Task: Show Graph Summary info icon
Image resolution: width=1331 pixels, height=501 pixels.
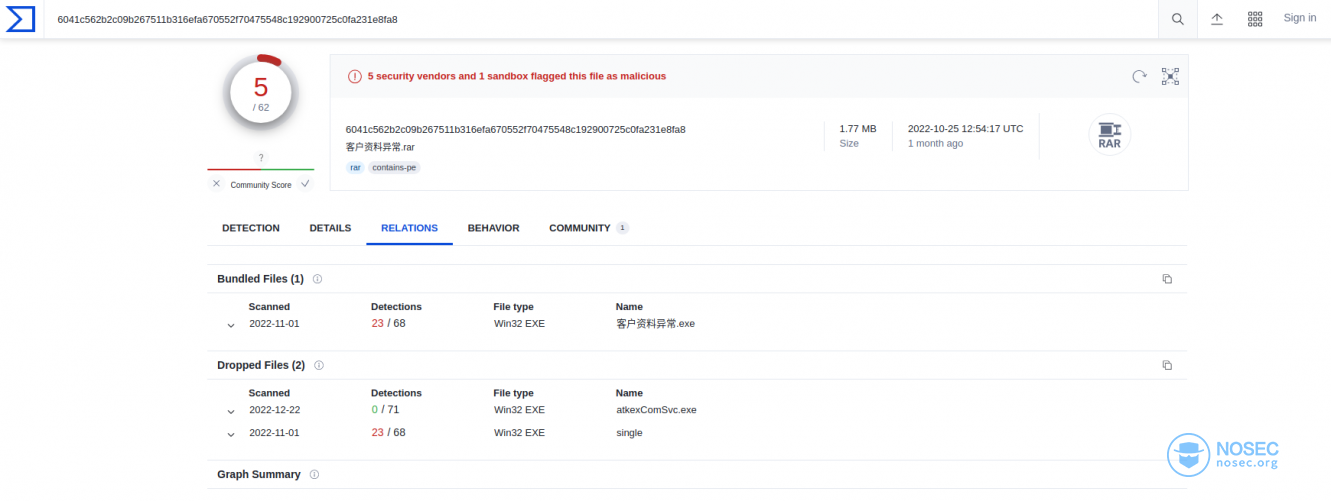Action: [x=314, y=475]
